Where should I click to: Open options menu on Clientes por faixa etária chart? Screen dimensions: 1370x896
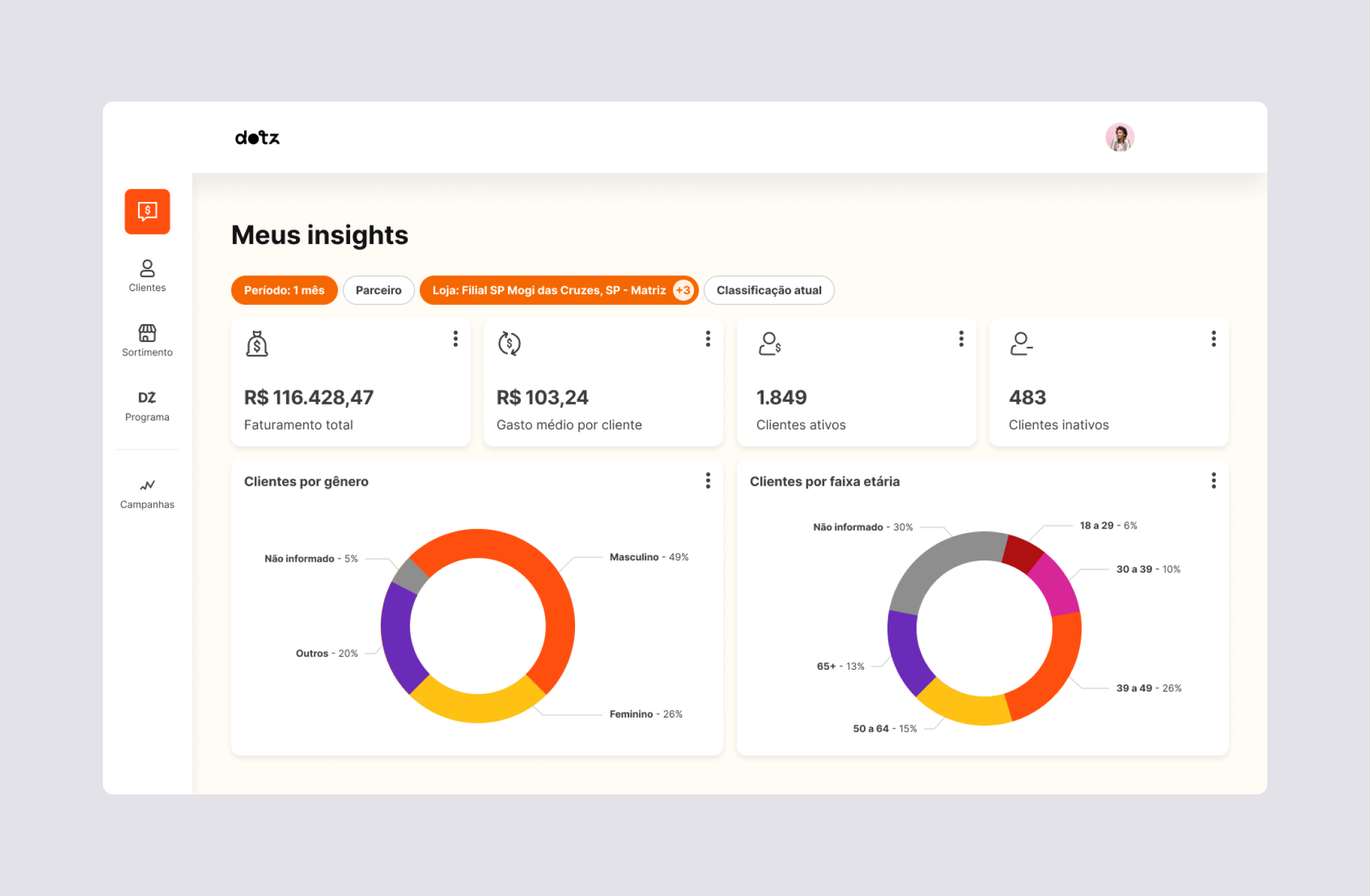coord(1213,481)
